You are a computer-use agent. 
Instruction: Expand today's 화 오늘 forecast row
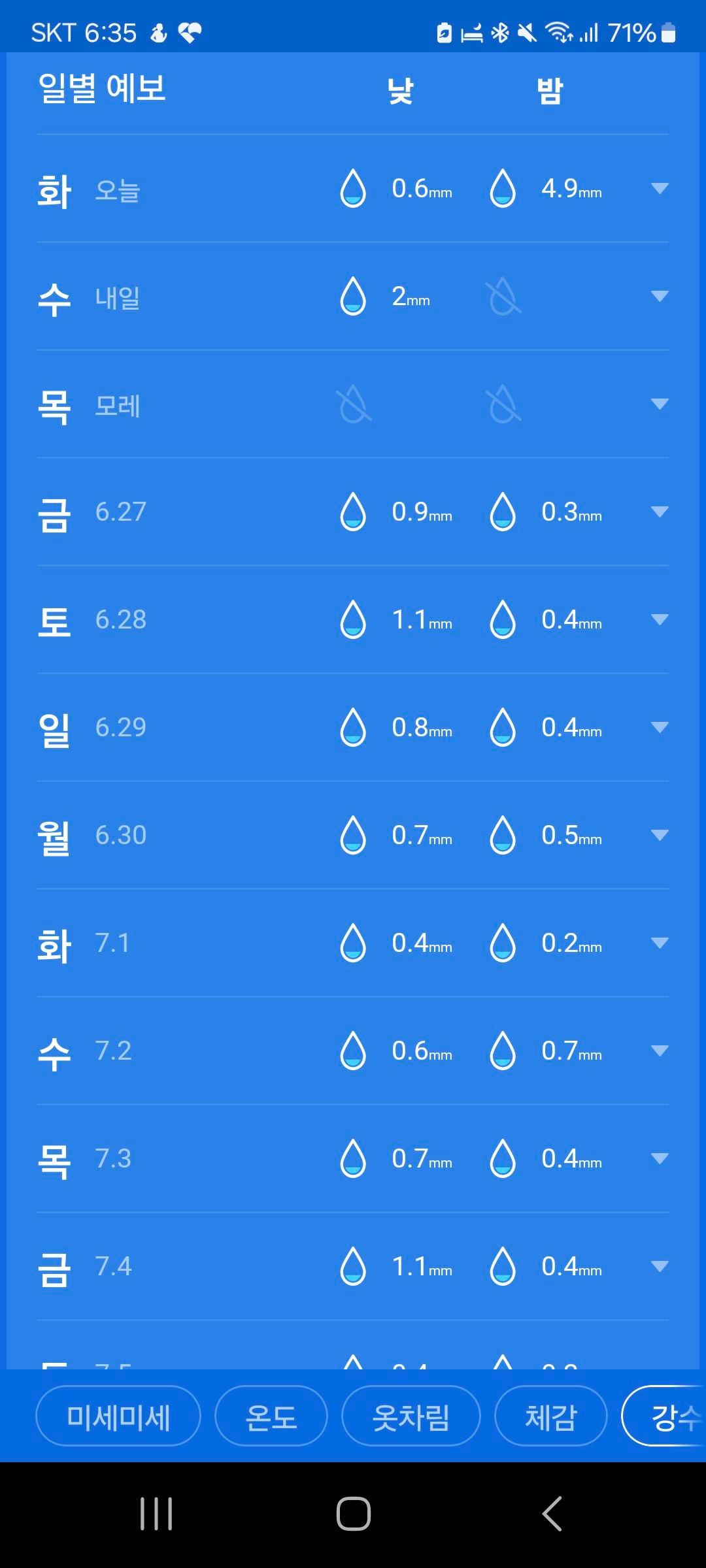coord(660,188)
